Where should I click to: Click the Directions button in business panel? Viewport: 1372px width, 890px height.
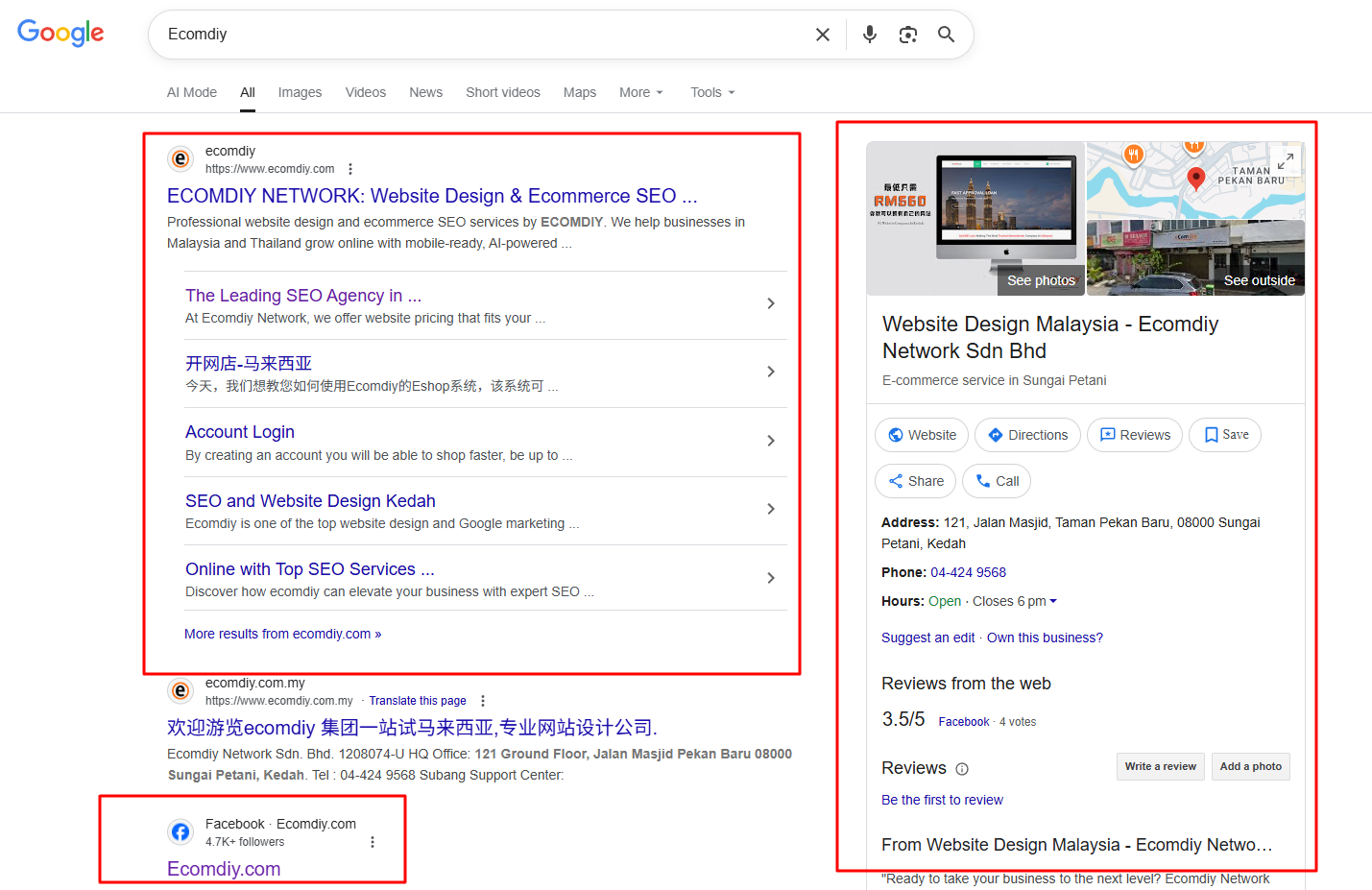coord(1027,435)
